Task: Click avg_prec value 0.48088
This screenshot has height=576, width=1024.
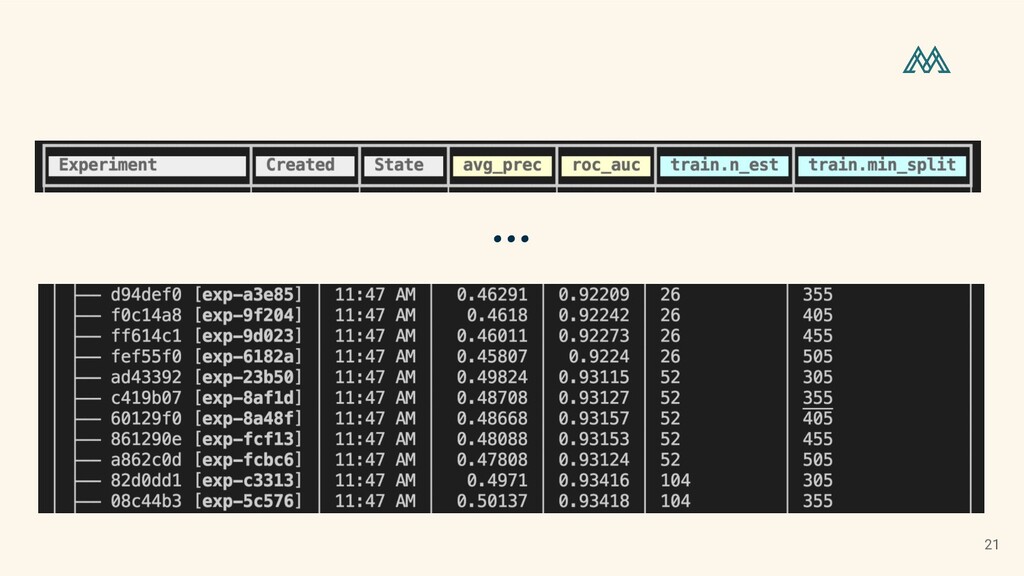Action: [492, 440]
